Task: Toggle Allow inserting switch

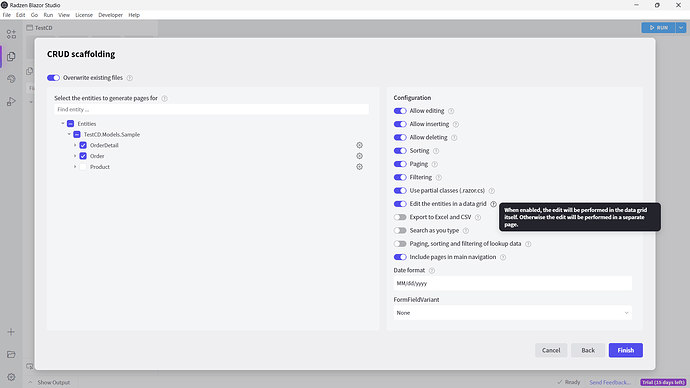Action: (400, 124)
